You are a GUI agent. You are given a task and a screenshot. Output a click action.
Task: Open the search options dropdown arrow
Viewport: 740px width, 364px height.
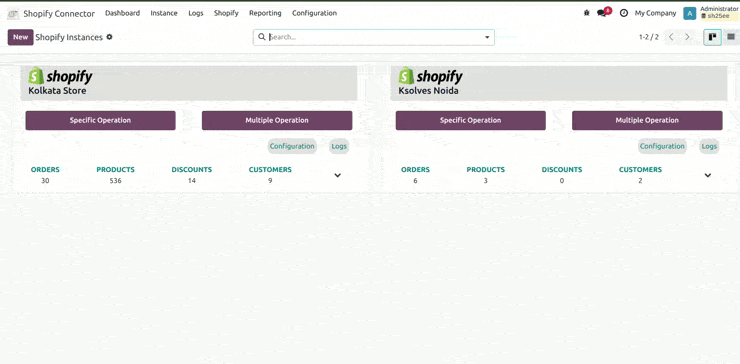click(x=487, y=37)
